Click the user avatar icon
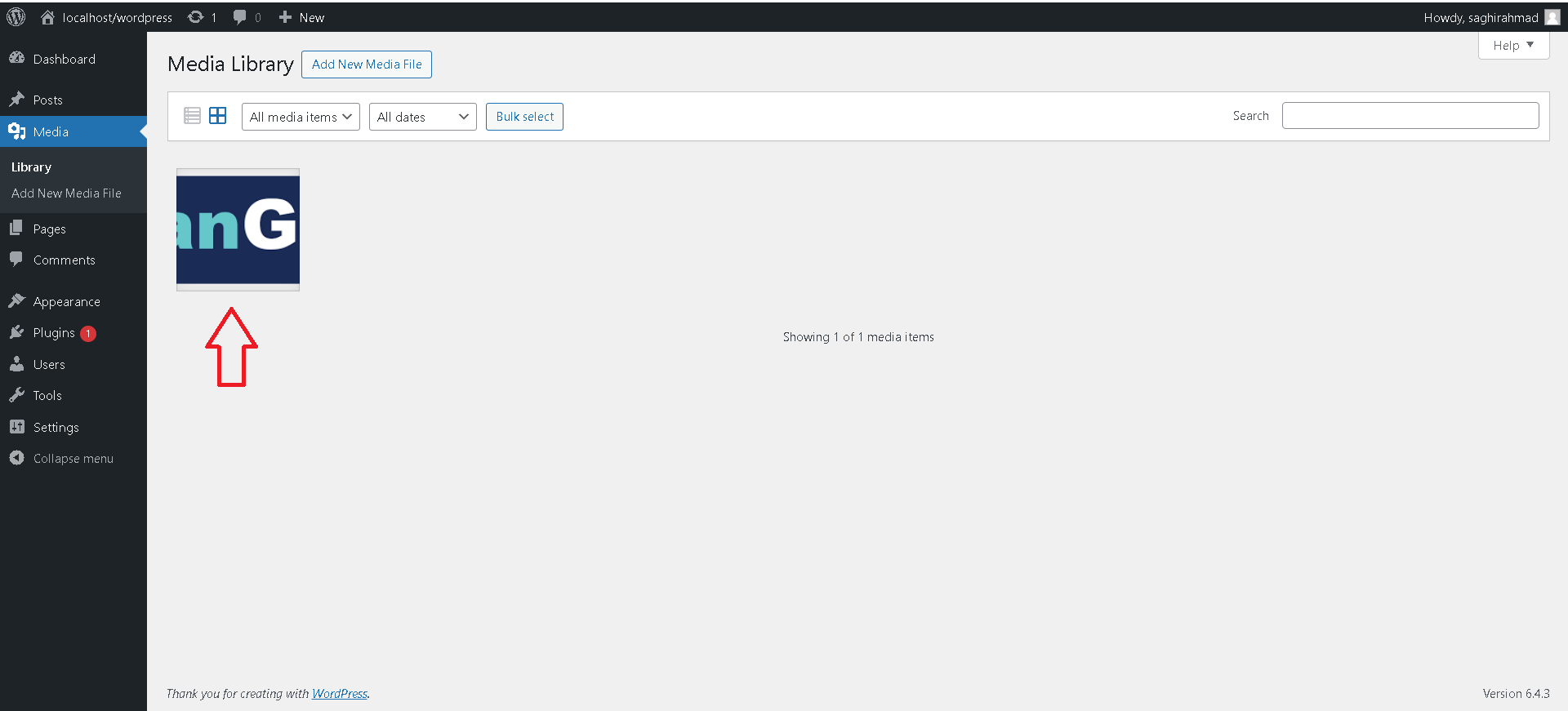This screenshot has height=711, width=1568. click(x=1552, y=17)
